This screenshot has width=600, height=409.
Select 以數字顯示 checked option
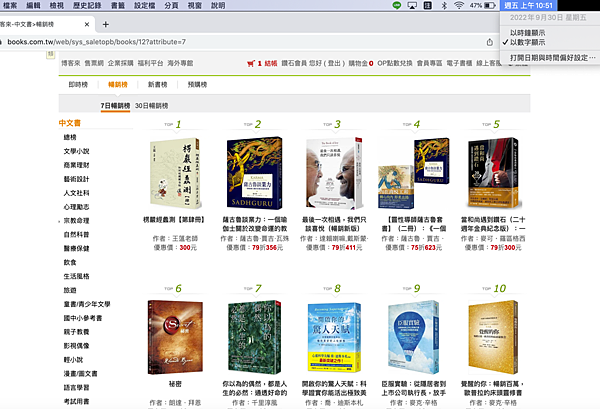(x=527, y=42)
